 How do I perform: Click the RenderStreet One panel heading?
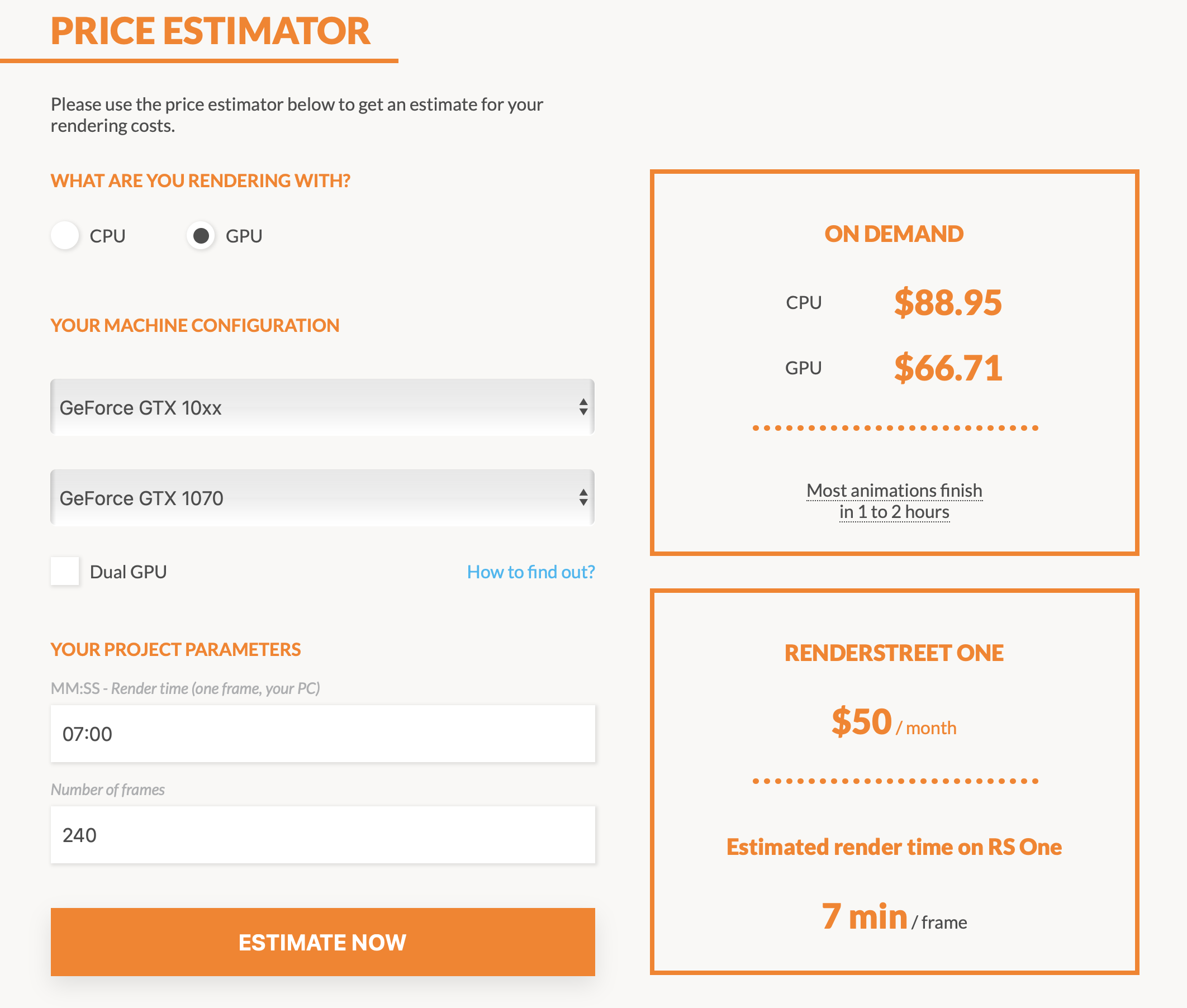[894, 653]
